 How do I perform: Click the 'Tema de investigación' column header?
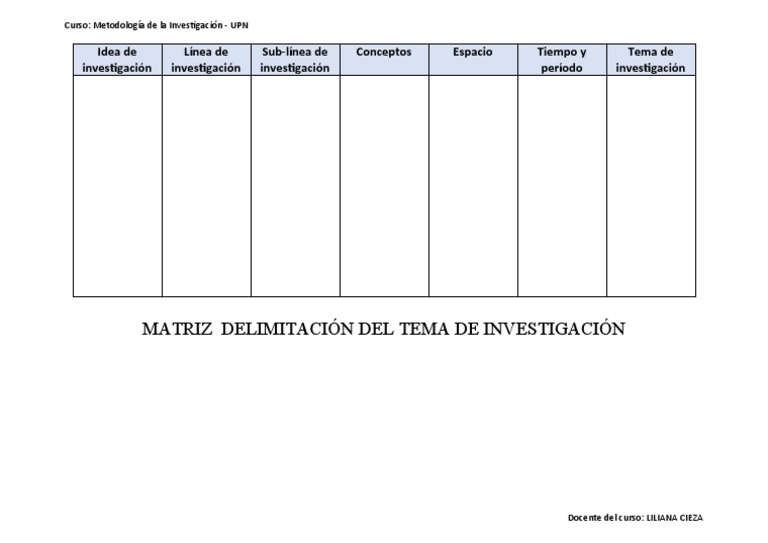pos(651,60)
